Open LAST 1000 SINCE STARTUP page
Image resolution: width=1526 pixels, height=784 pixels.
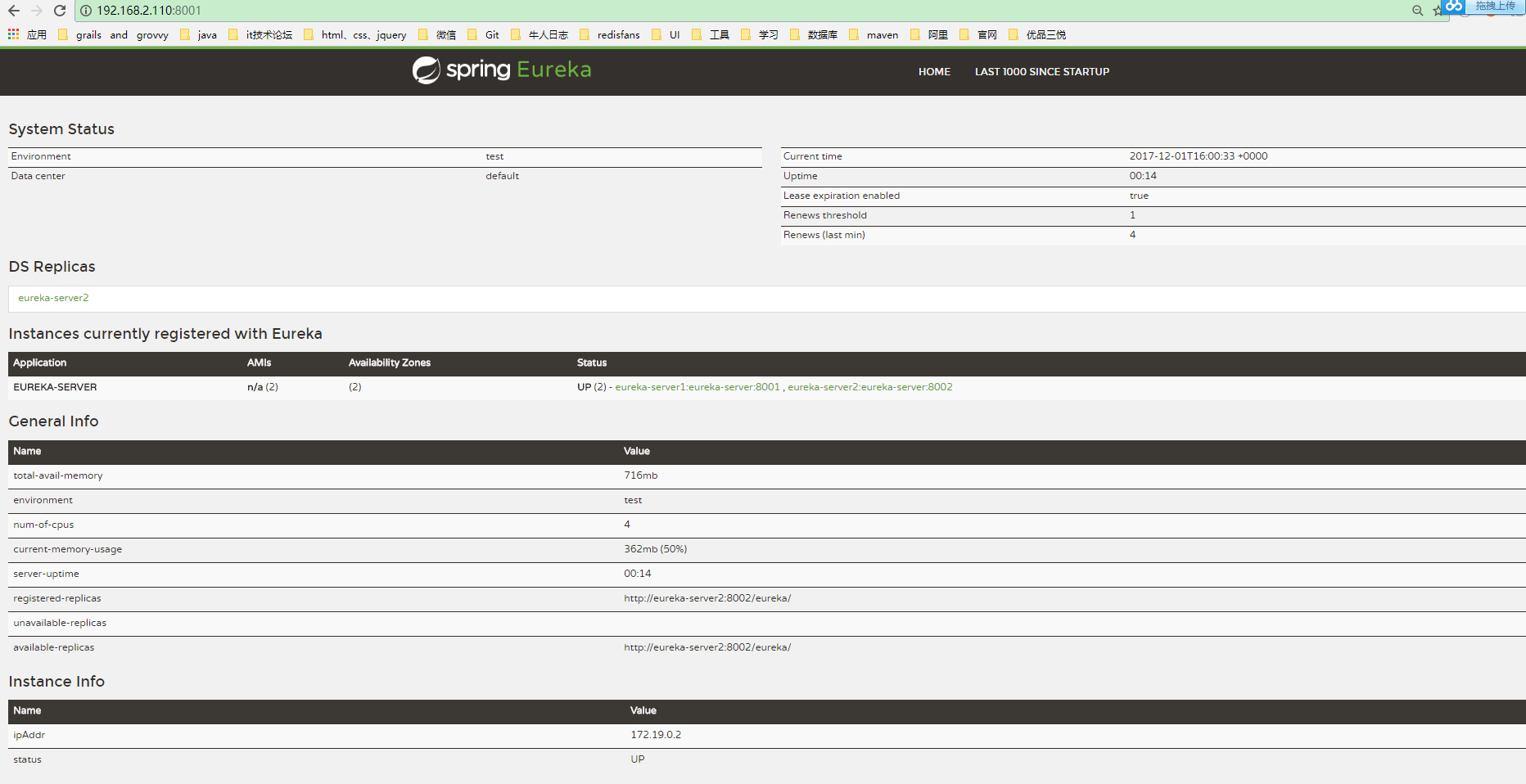(1042, 72)
